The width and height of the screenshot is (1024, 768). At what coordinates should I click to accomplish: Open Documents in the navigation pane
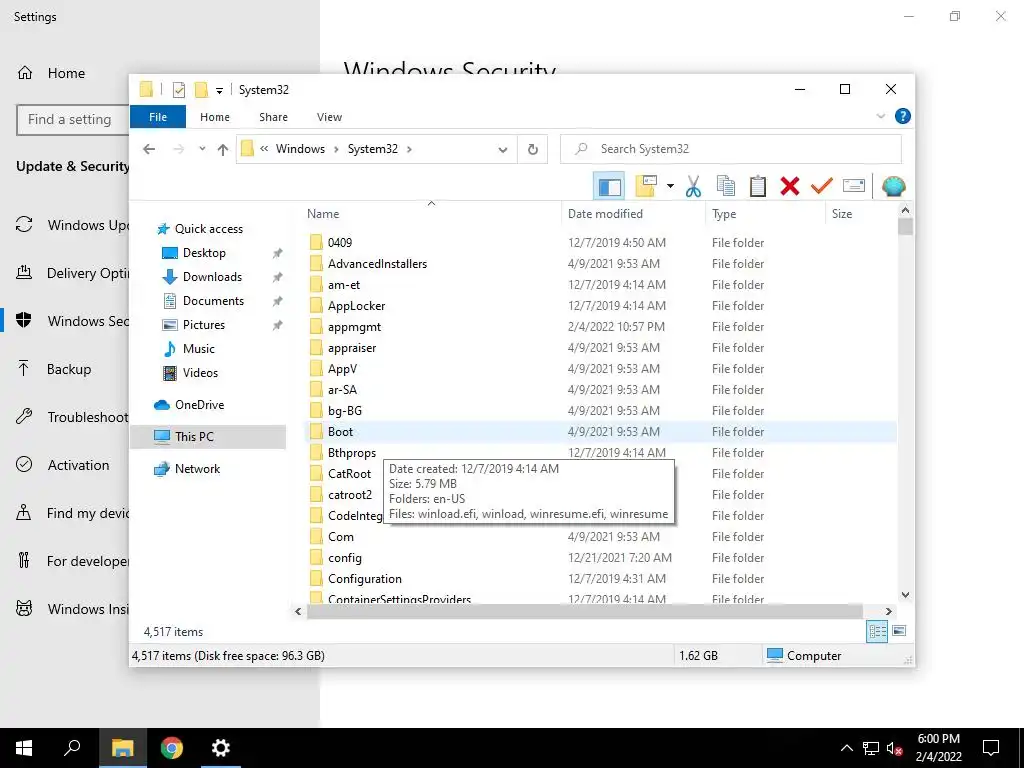(213, 300)
